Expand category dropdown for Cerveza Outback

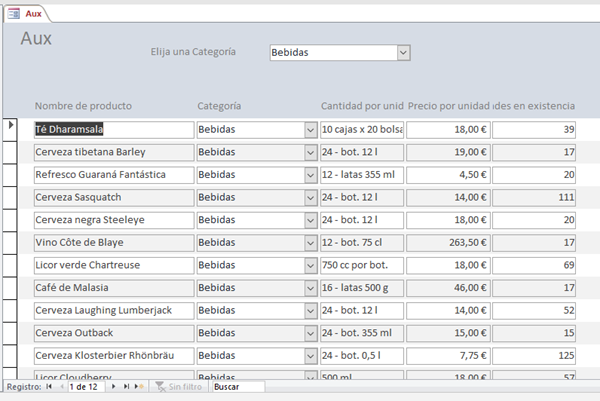(310, 333)
